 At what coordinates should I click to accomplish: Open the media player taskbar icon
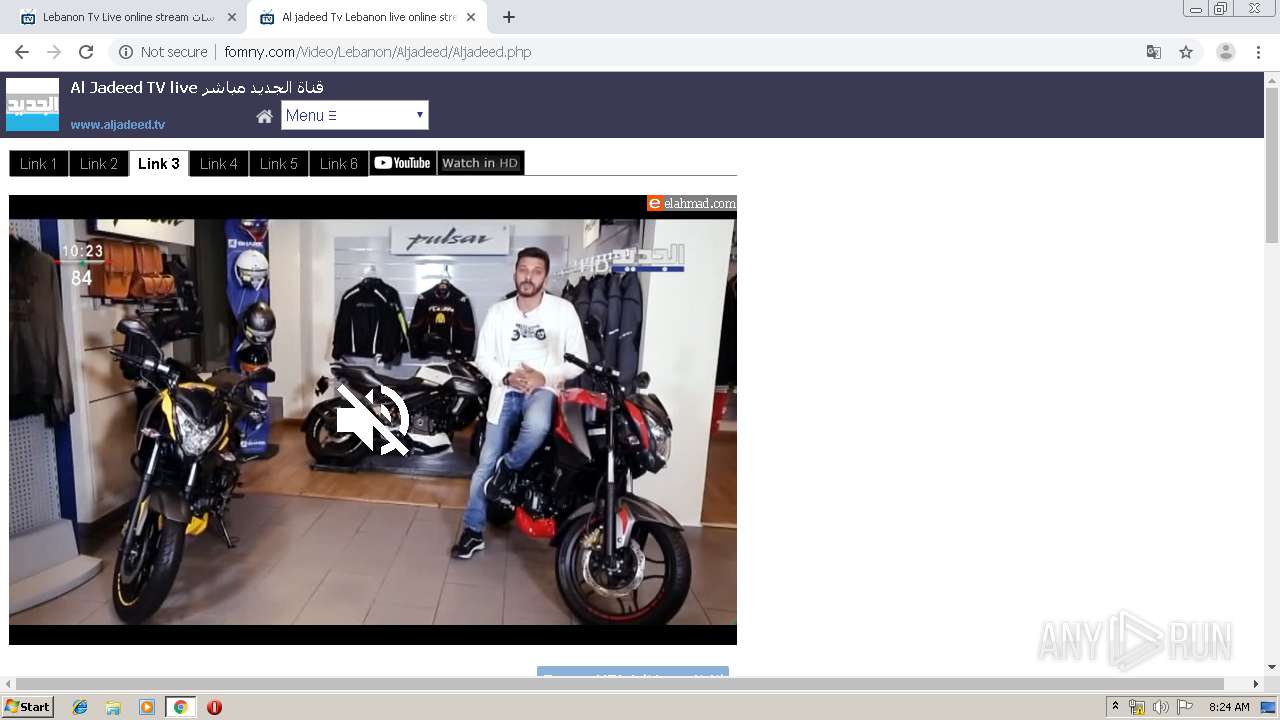tap(147, 707)
